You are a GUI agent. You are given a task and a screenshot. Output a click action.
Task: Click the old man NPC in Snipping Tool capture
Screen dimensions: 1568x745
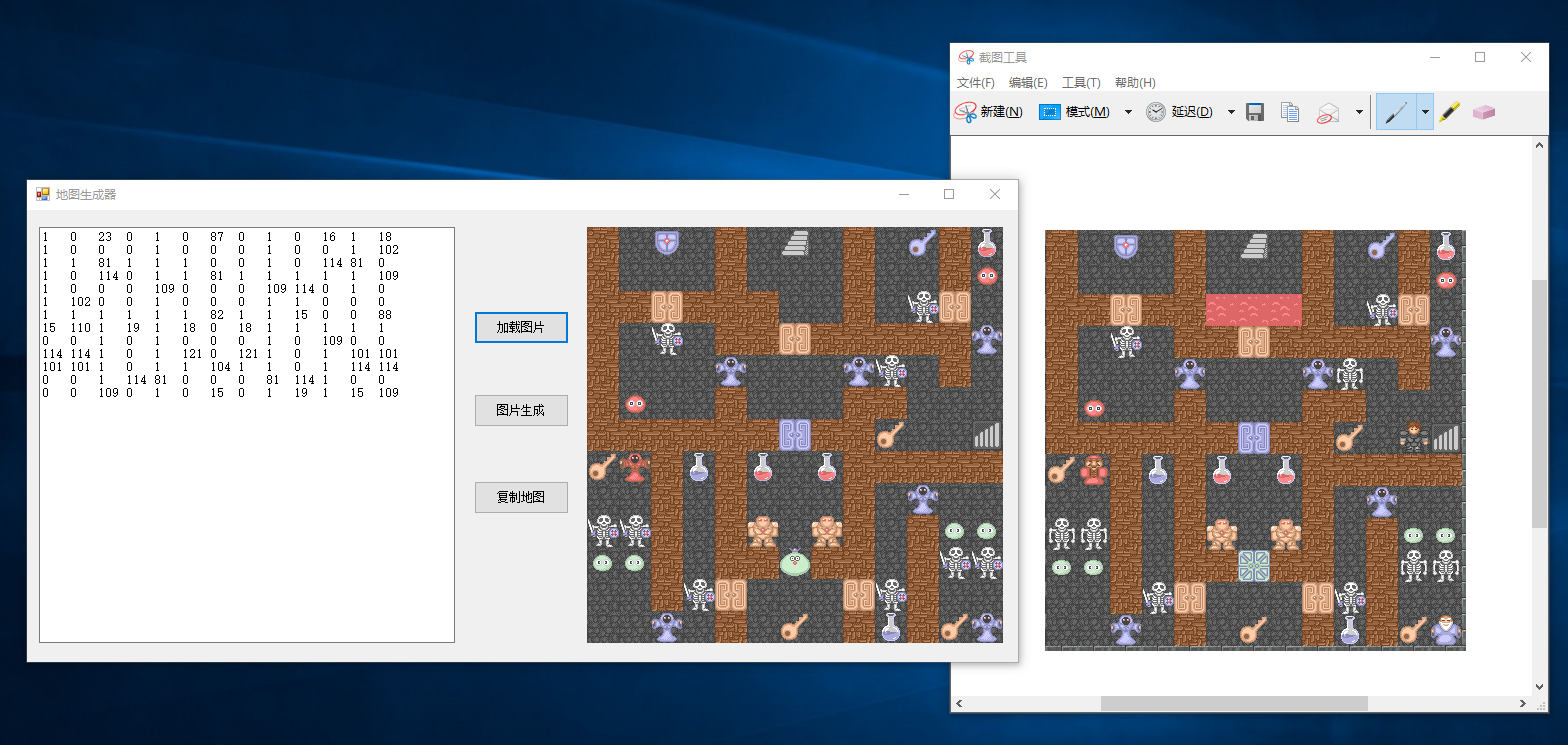point(1445,629)
